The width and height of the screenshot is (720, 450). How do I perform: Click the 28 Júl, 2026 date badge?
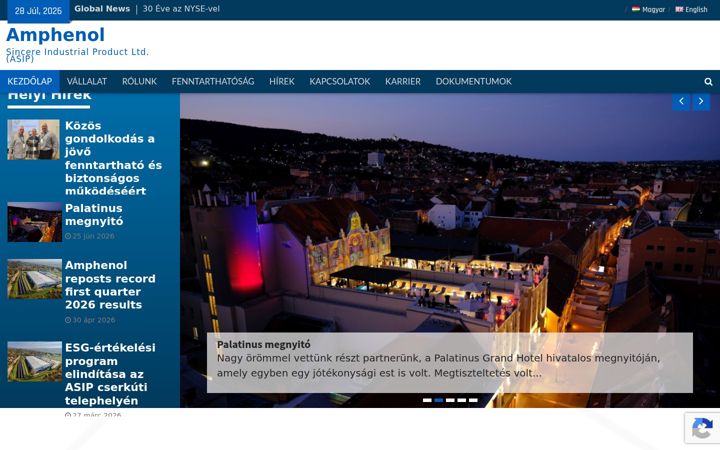coord(38,11)
